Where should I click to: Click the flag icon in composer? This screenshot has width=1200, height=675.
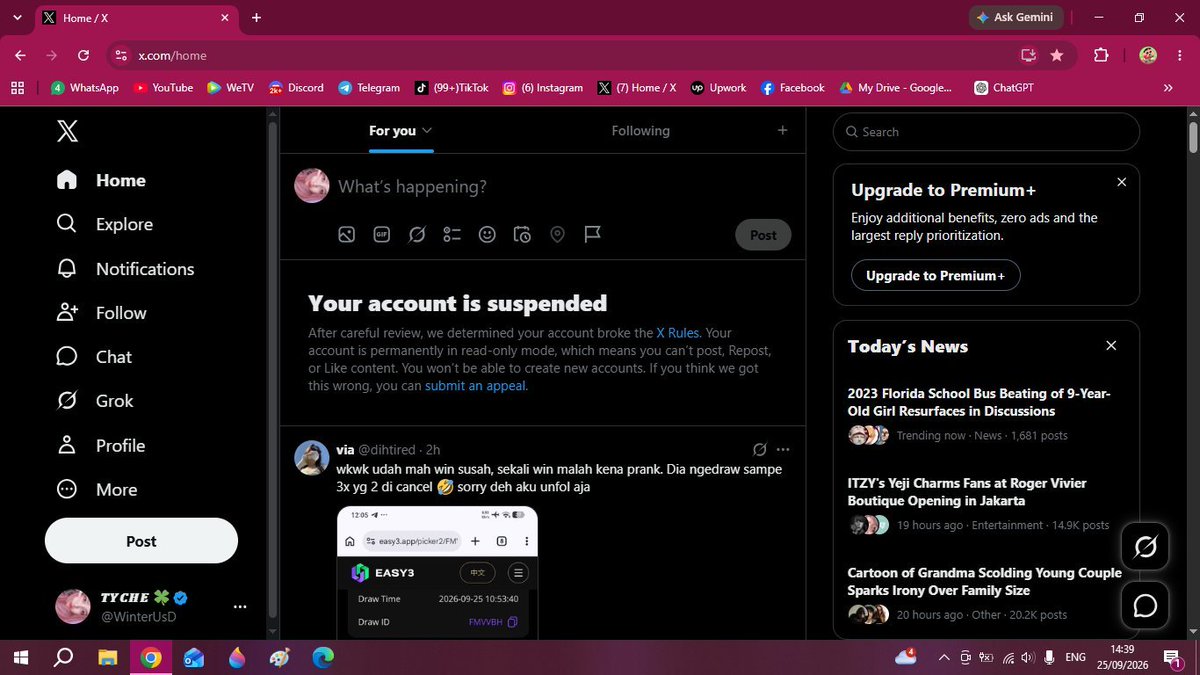click(593, 234)
